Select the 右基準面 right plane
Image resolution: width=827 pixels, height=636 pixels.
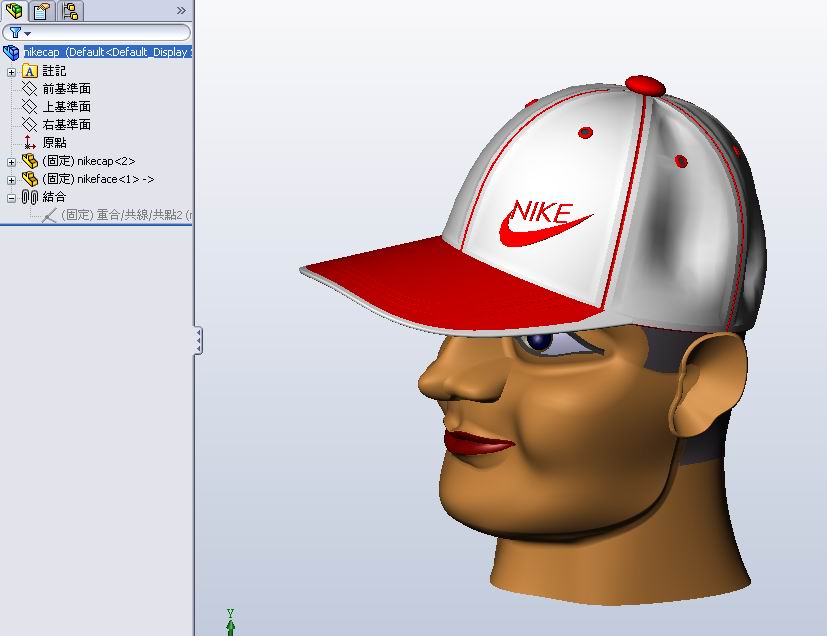66,124
